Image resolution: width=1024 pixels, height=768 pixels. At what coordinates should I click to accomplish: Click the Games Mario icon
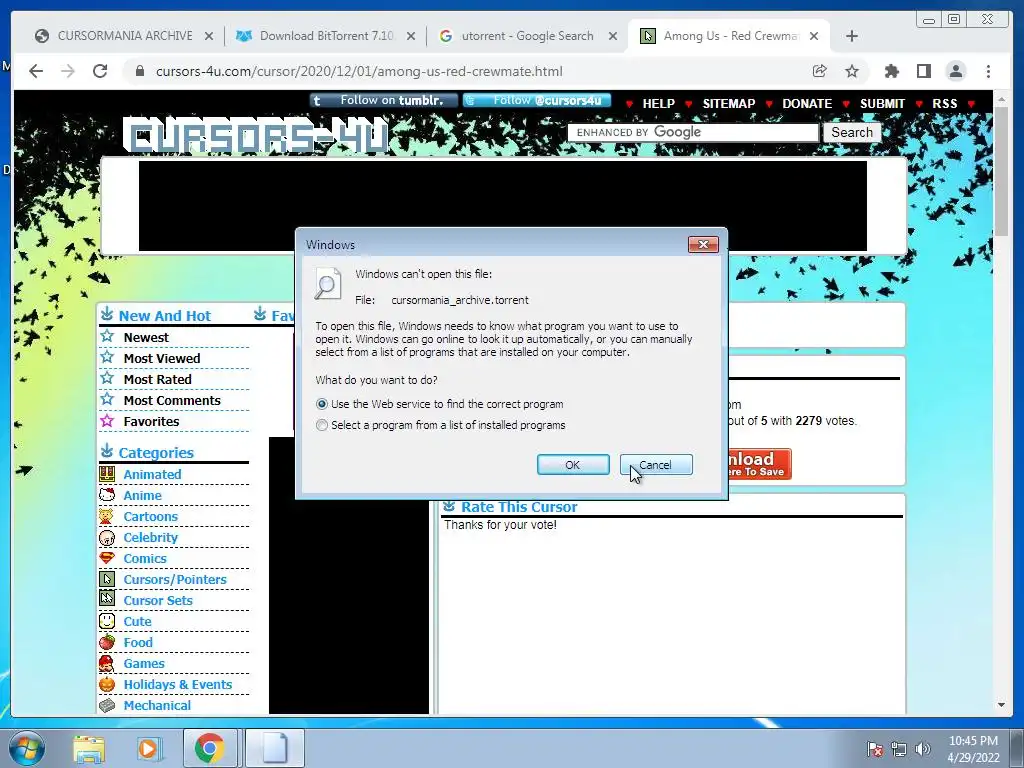107,664
